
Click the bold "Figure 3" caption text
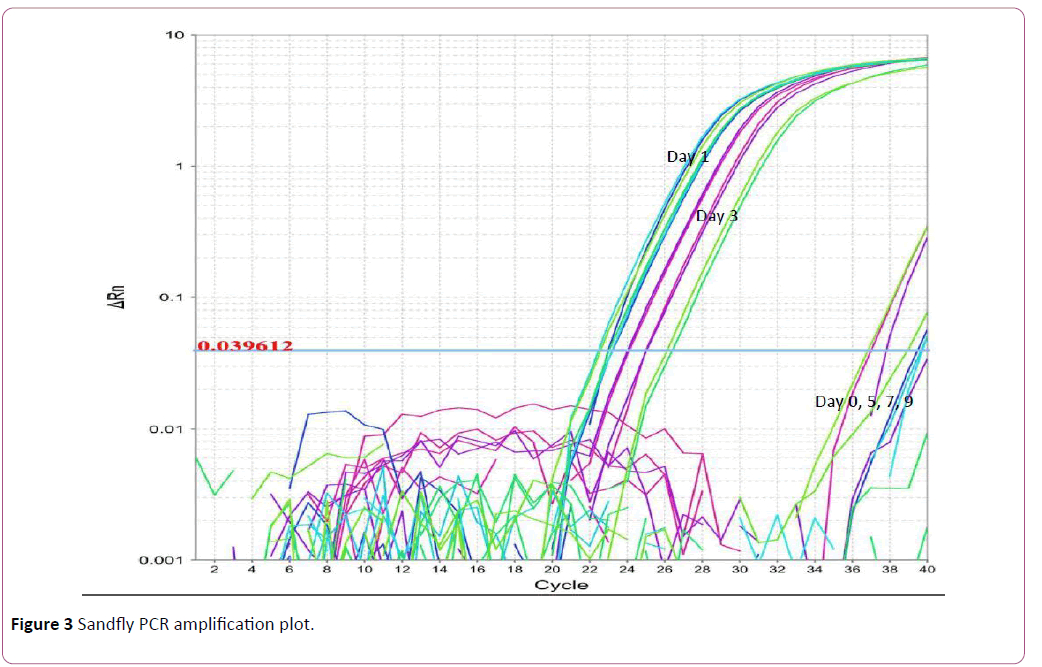41,625
